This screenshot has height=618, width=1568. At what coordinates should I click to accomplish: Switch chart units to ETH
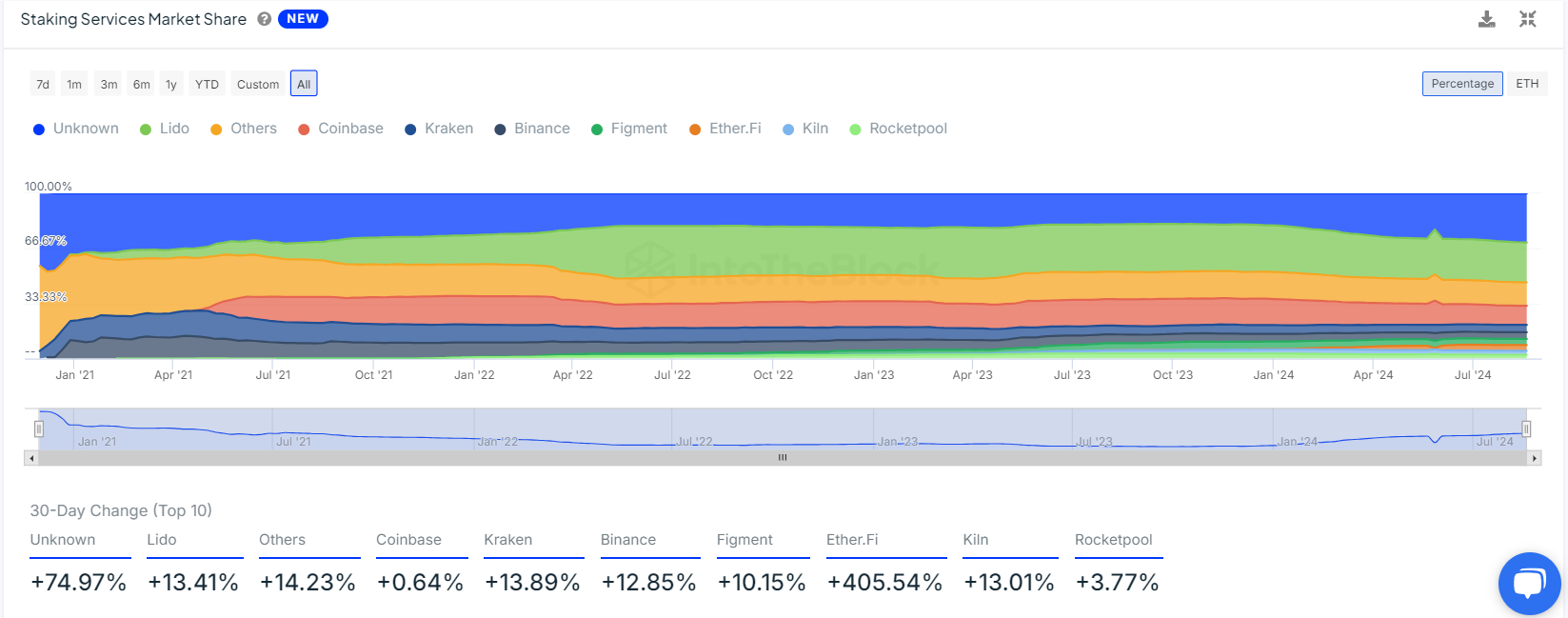tap(1527, 84)
